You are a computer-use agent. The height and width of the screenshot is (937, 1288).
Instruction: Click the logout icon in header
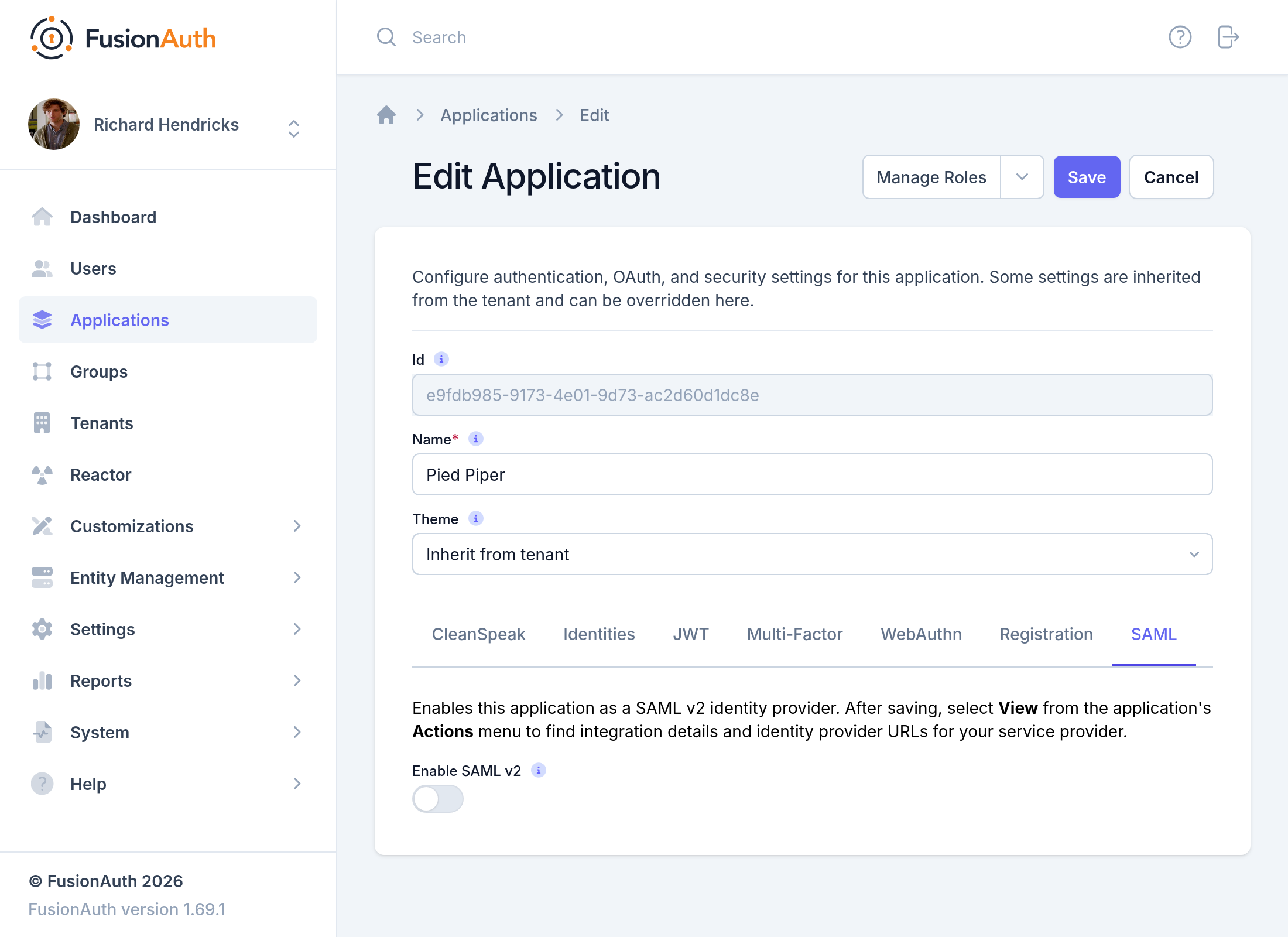pyautogui.click(x=1228, y=37)
